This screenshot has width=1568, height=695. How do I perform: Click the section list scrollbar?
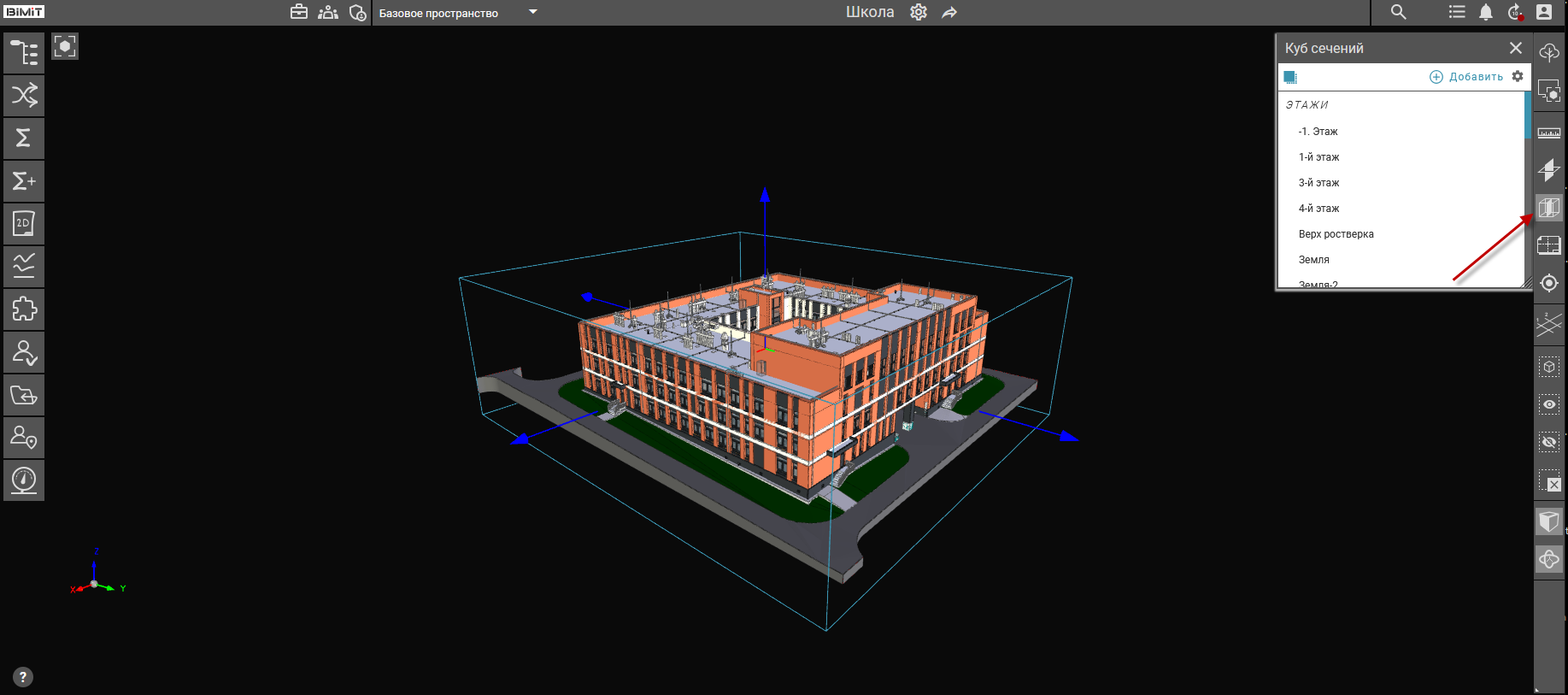1527,115
